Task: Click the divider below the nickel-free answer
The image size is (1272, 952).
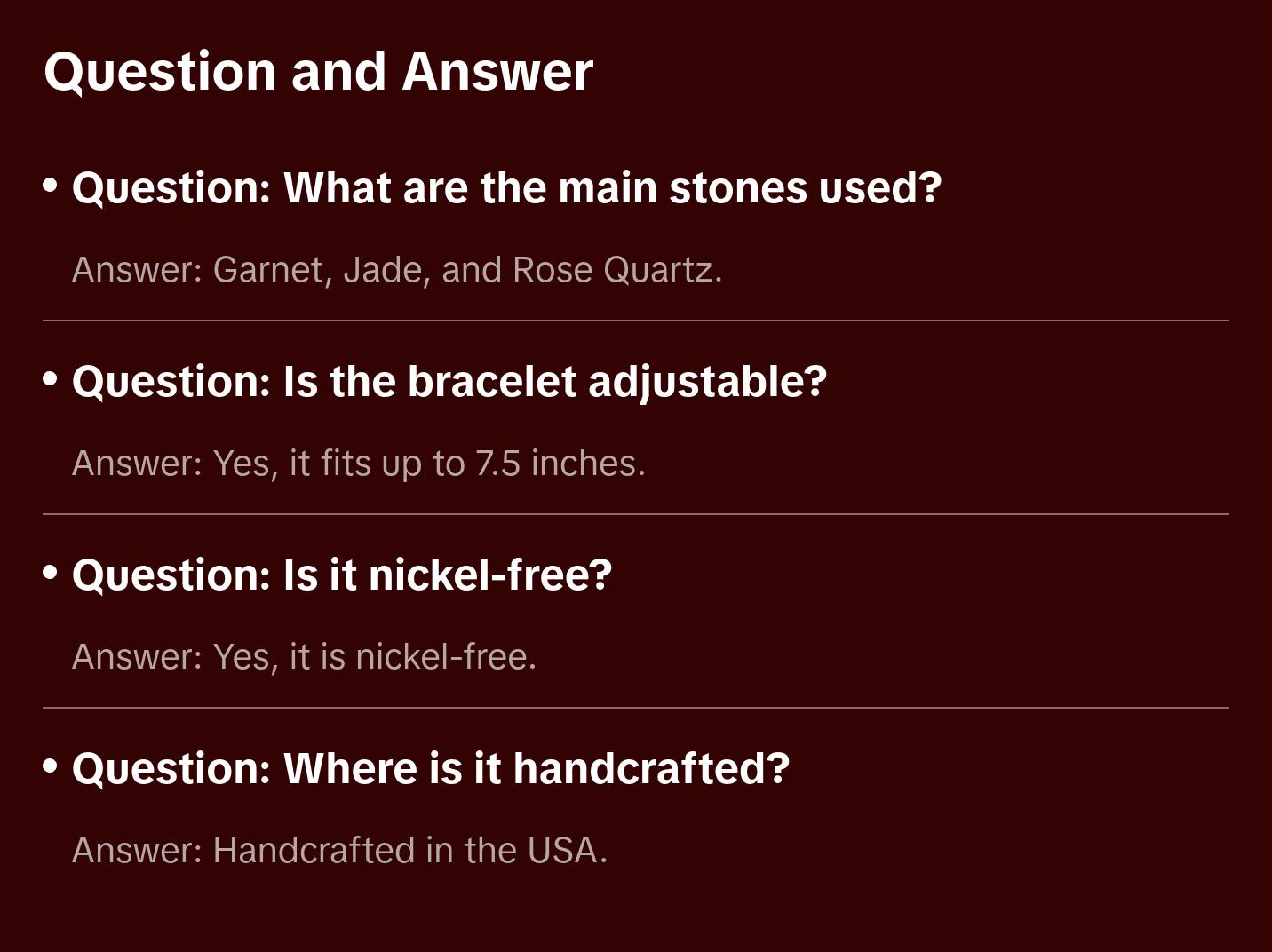Action: tap(636, 708)
